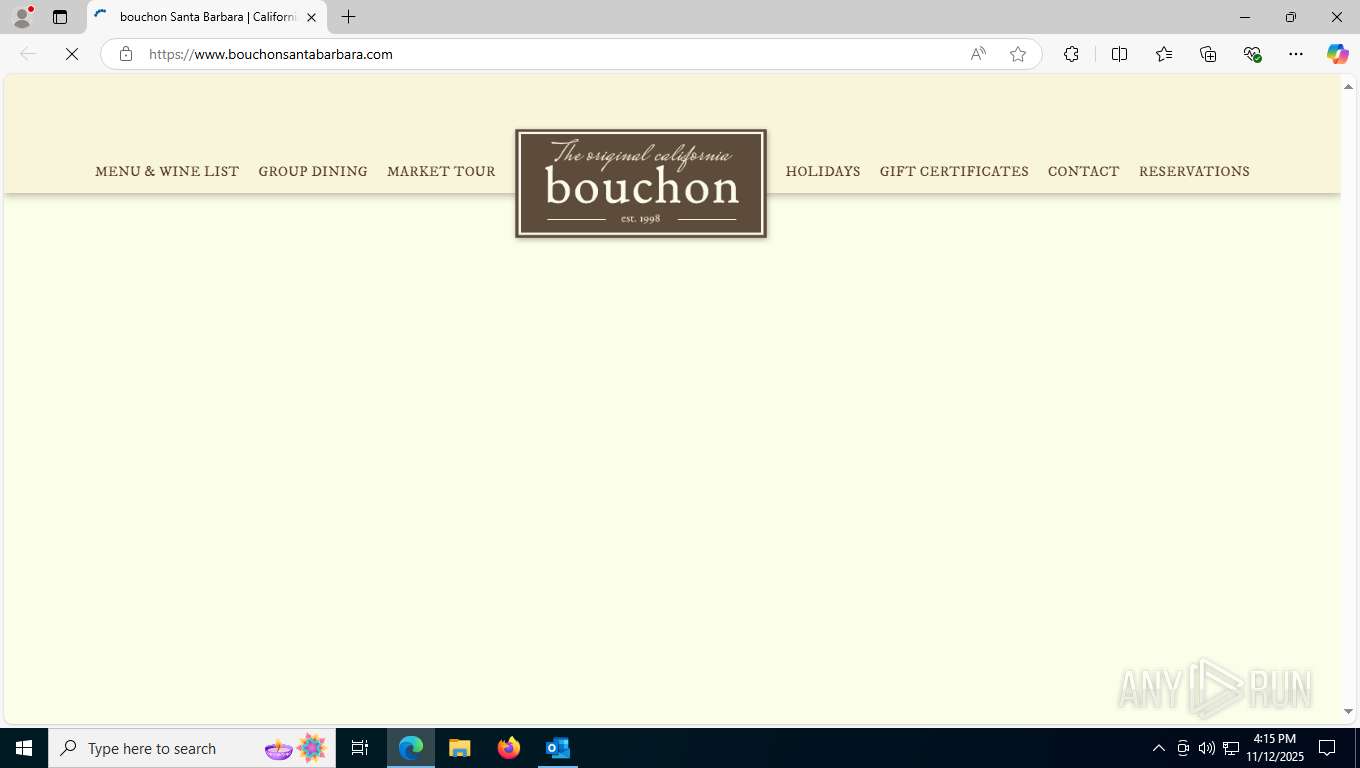Minimize the Edge window
1360x768 pixels.
1245,17
